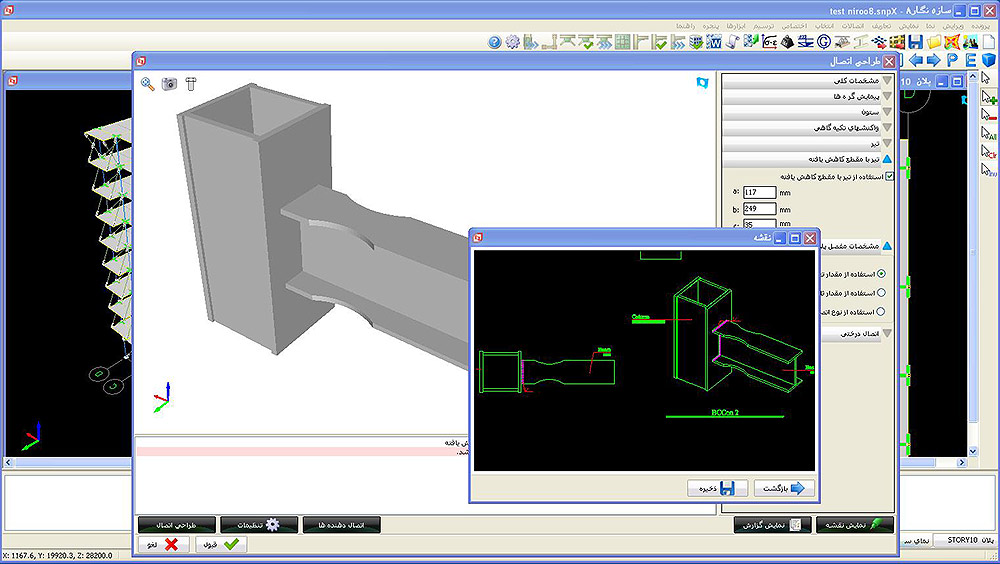Click the بازگشت button in drawing window
This screenshot has width=1000, height=564.
tap(784, 488)
